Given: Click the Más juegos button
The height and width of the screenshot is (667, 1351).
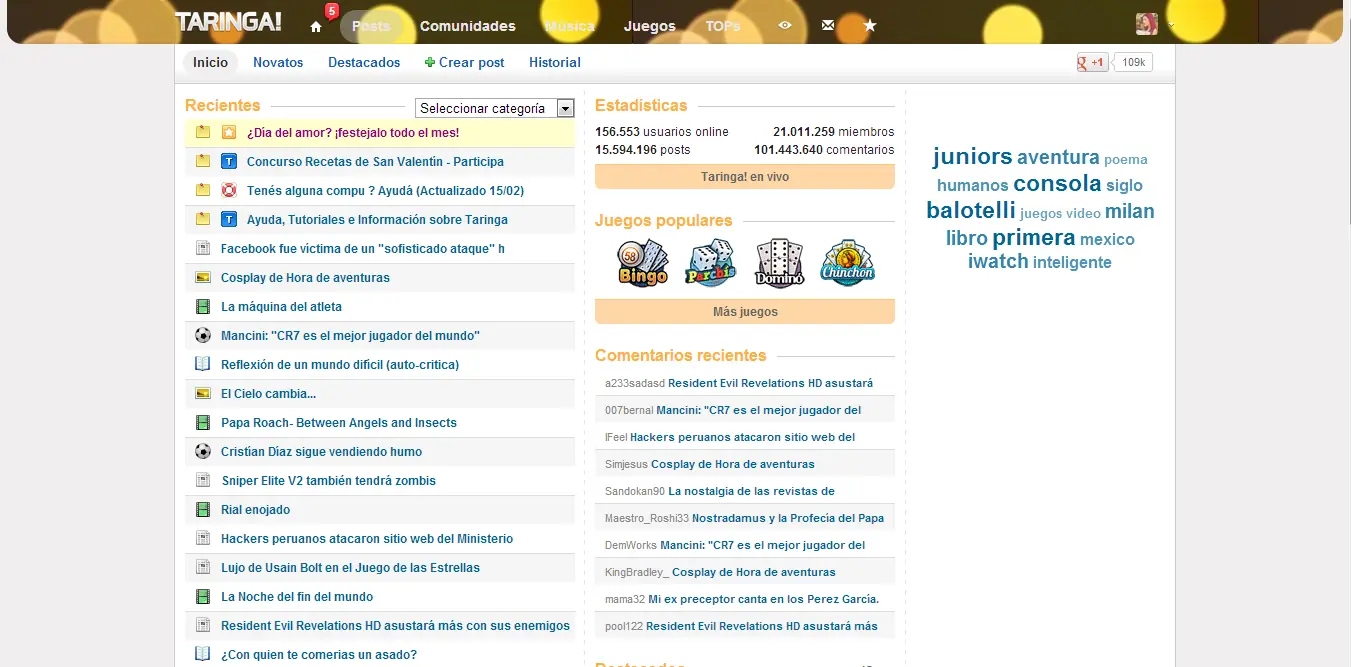Looking at the screenshot, I should click(x=745, y=312).
